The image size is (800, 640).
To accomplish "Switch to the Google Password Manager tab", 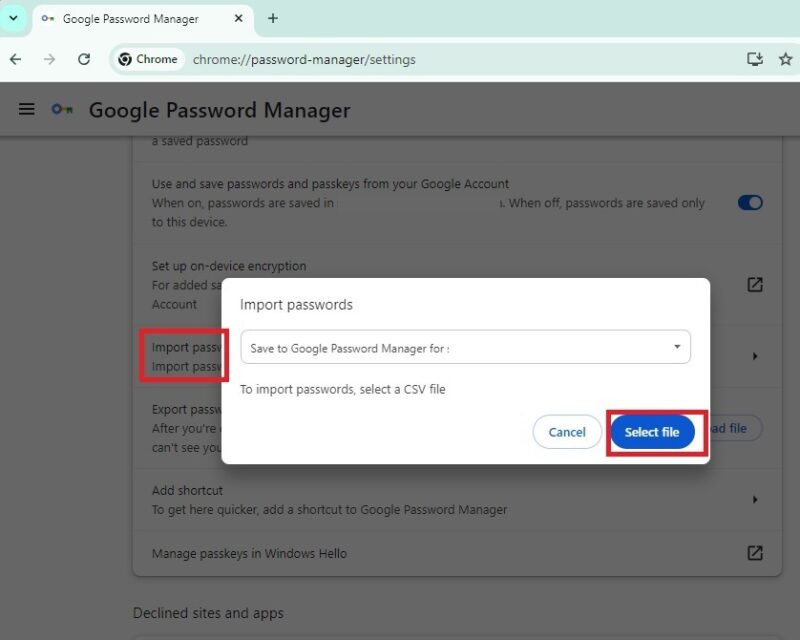I will (130, 18).
